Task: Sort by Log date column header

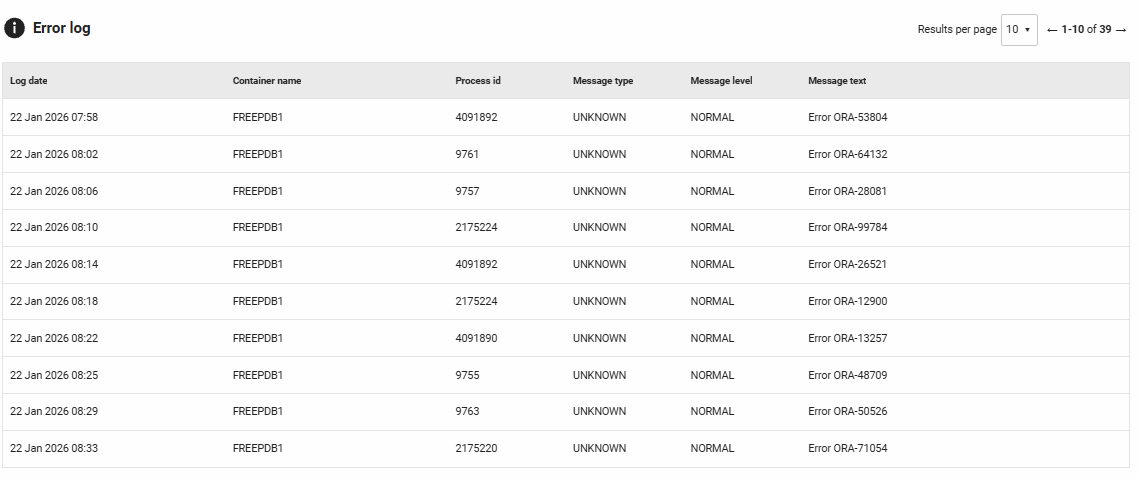Action: [28, 81]
